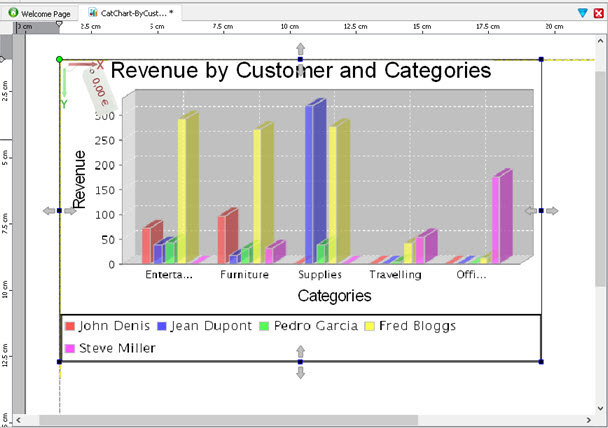608x428 pixels.
Task: Click the up arrow above the chart
Action: tap(300, 48)
